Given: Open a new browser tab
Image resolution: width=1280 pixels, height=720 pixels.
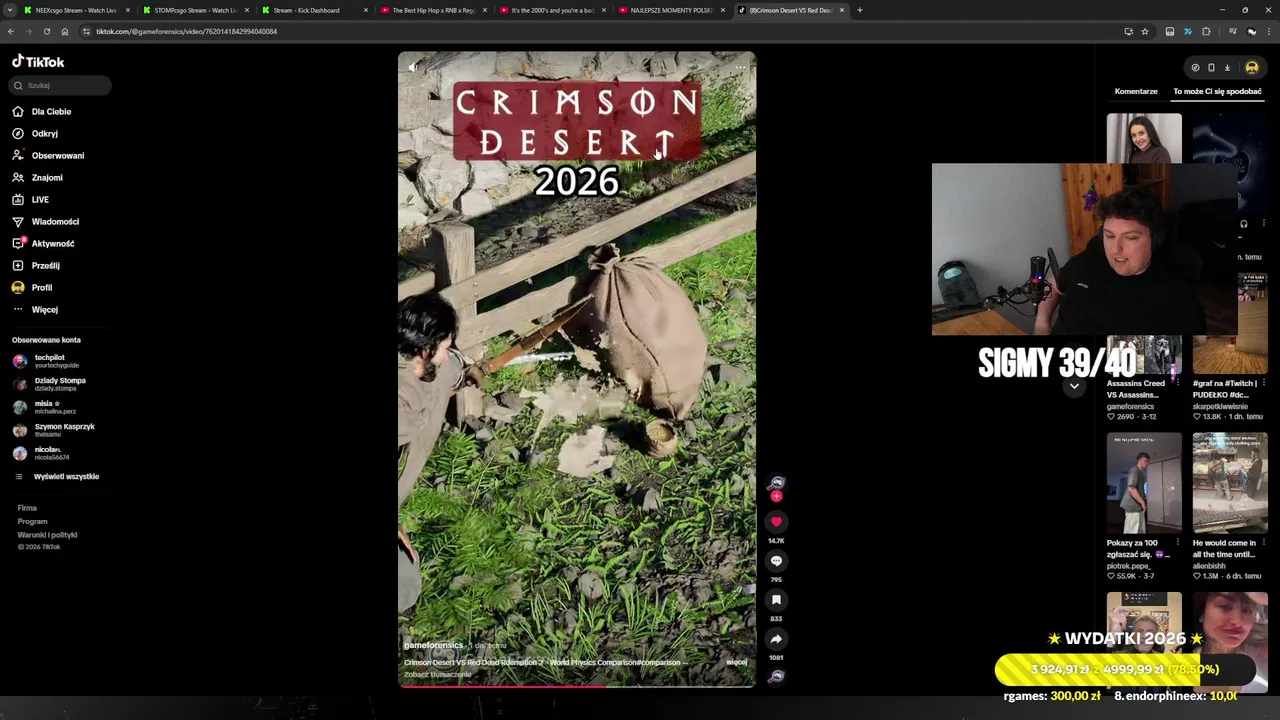Looking at the screenshot, I should (859, 10).
